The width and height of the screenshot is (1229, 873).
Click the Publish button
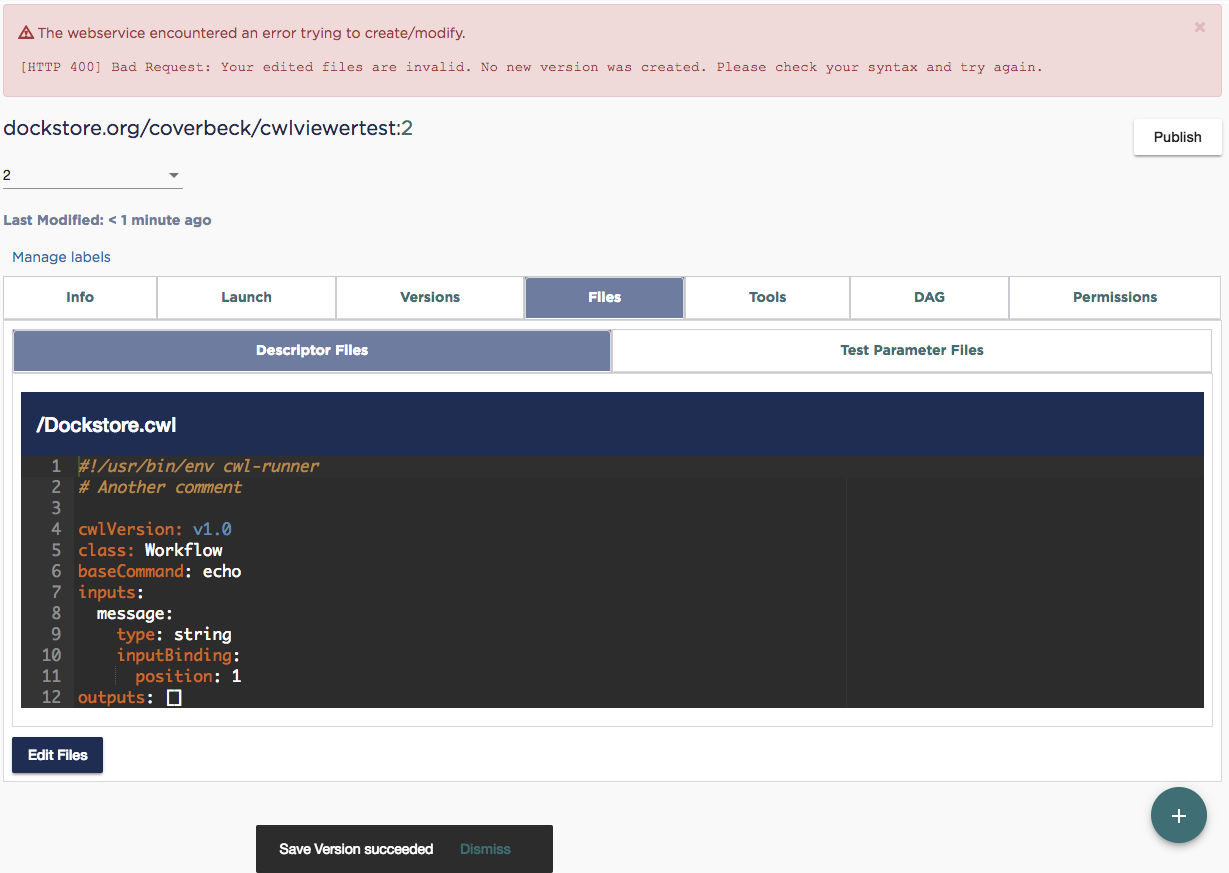(1177, 137)
